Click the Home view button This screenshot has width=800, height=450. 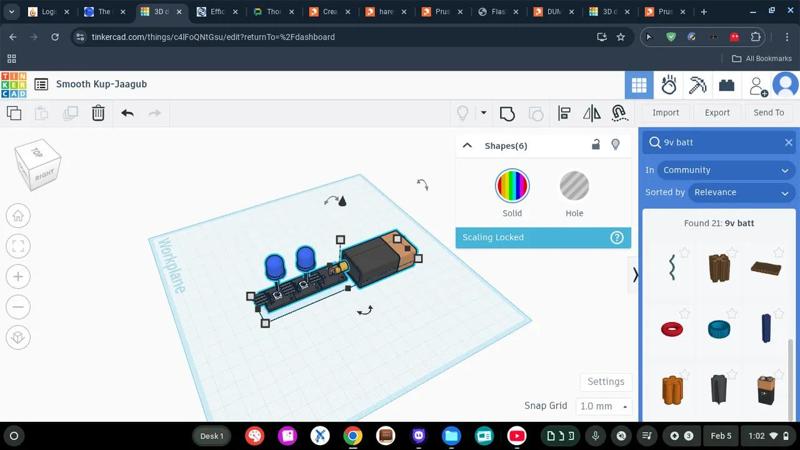click(18, 216)
